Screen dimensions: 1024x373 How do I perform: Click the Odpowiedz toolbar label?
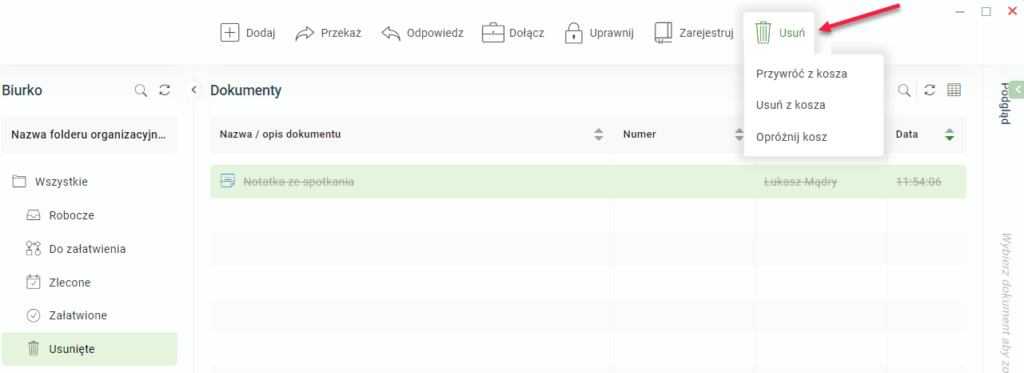[435, 33]
